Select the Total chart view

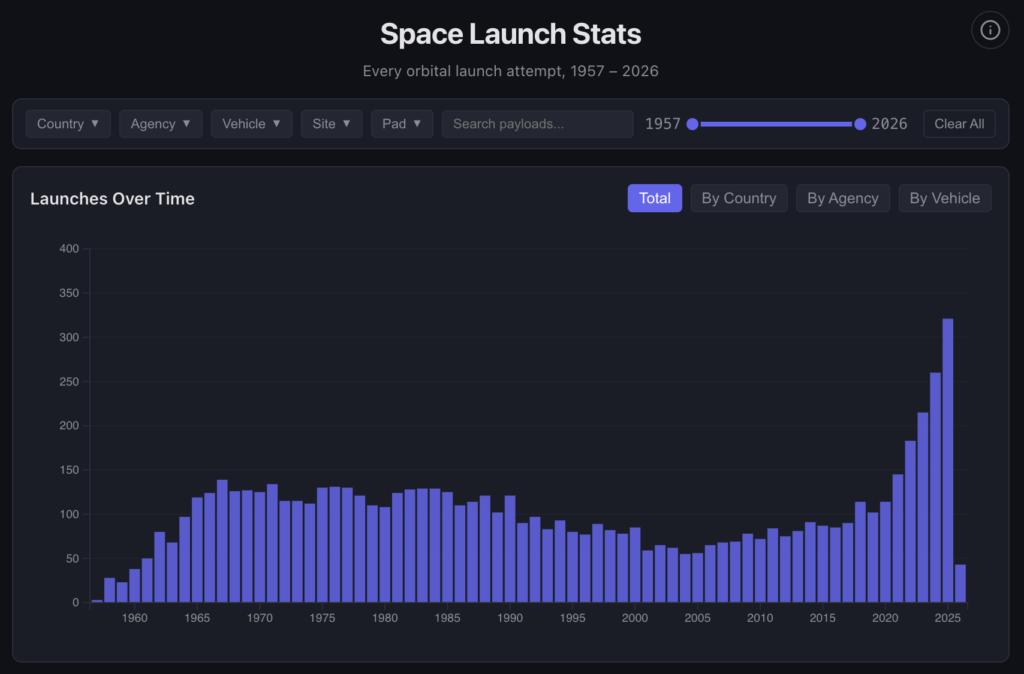[654, 198]
